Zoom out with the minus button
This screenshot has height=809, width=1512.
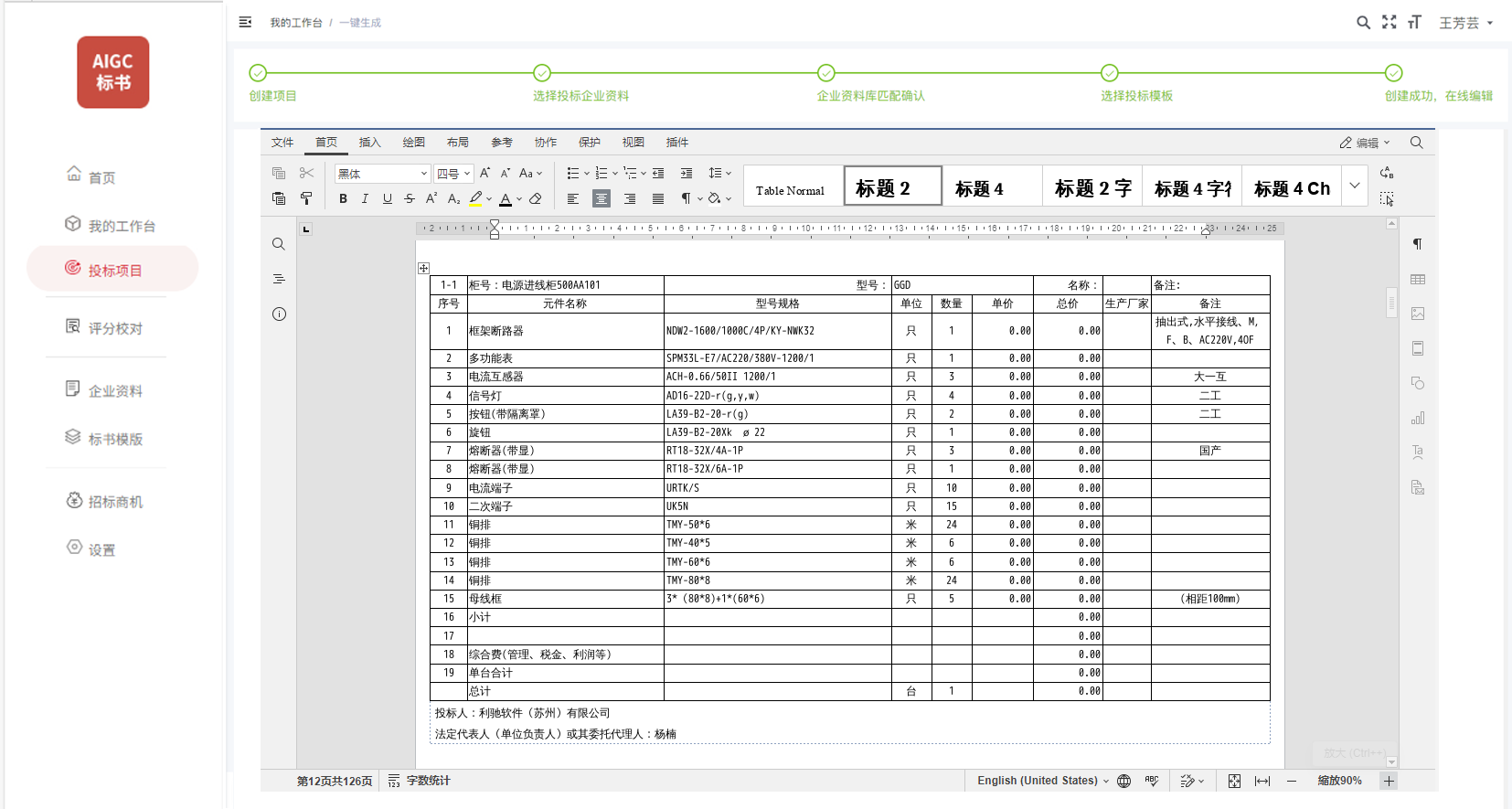(1292, 781)
